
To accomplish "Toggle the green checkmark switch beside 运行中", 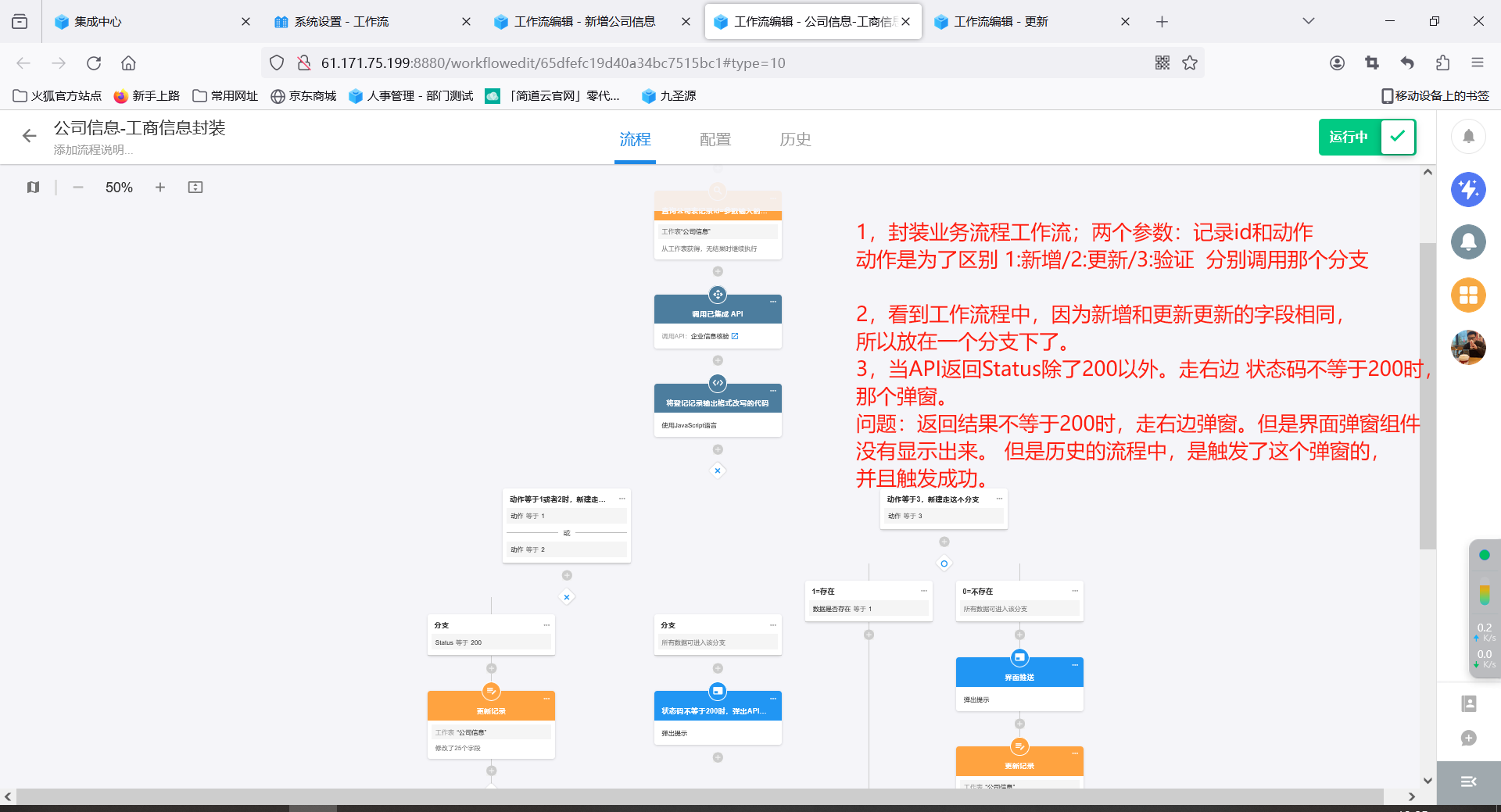I will [1398, 137].
